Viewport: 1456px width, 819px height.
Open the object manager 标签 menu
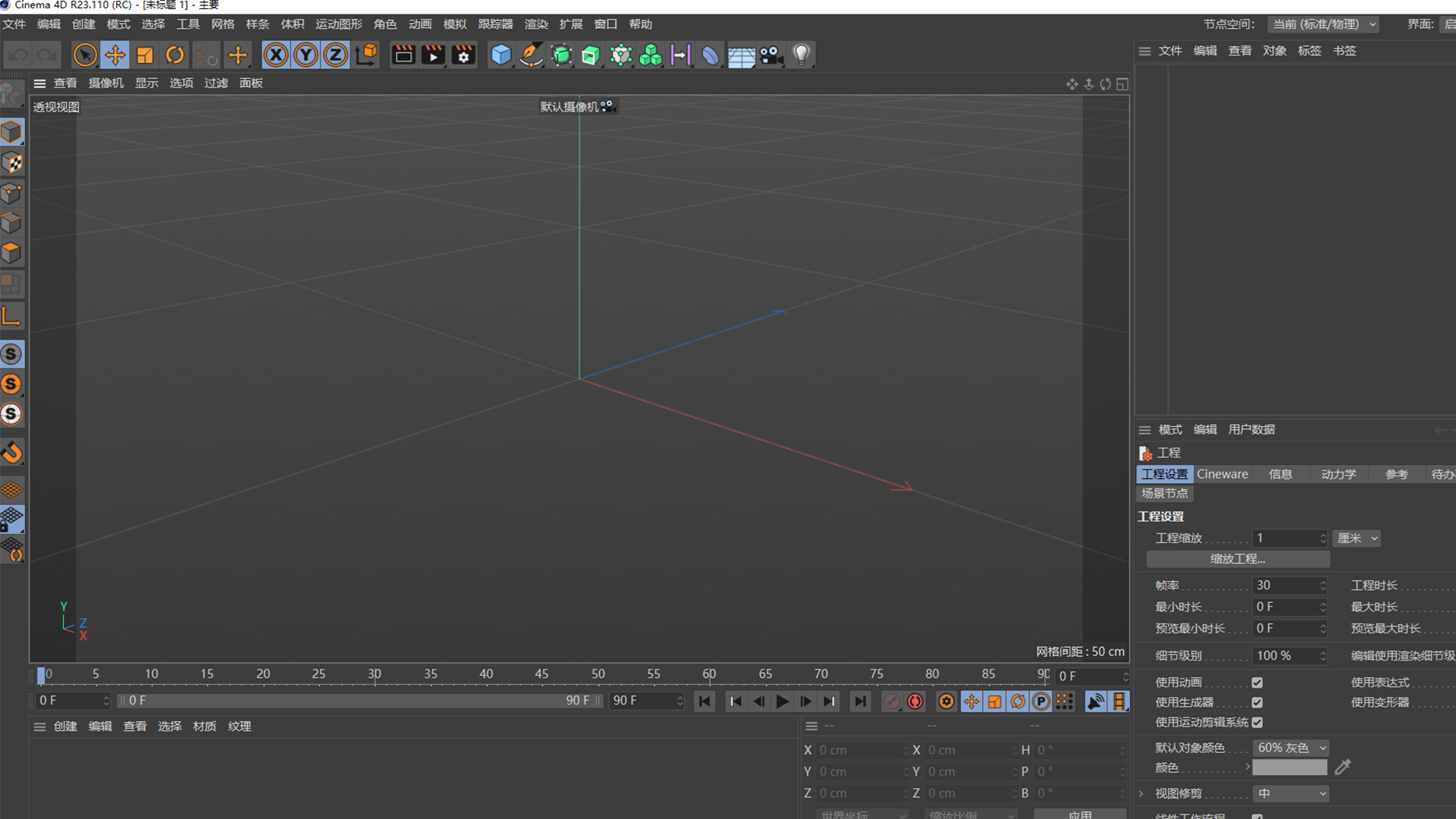[1310, 51]
